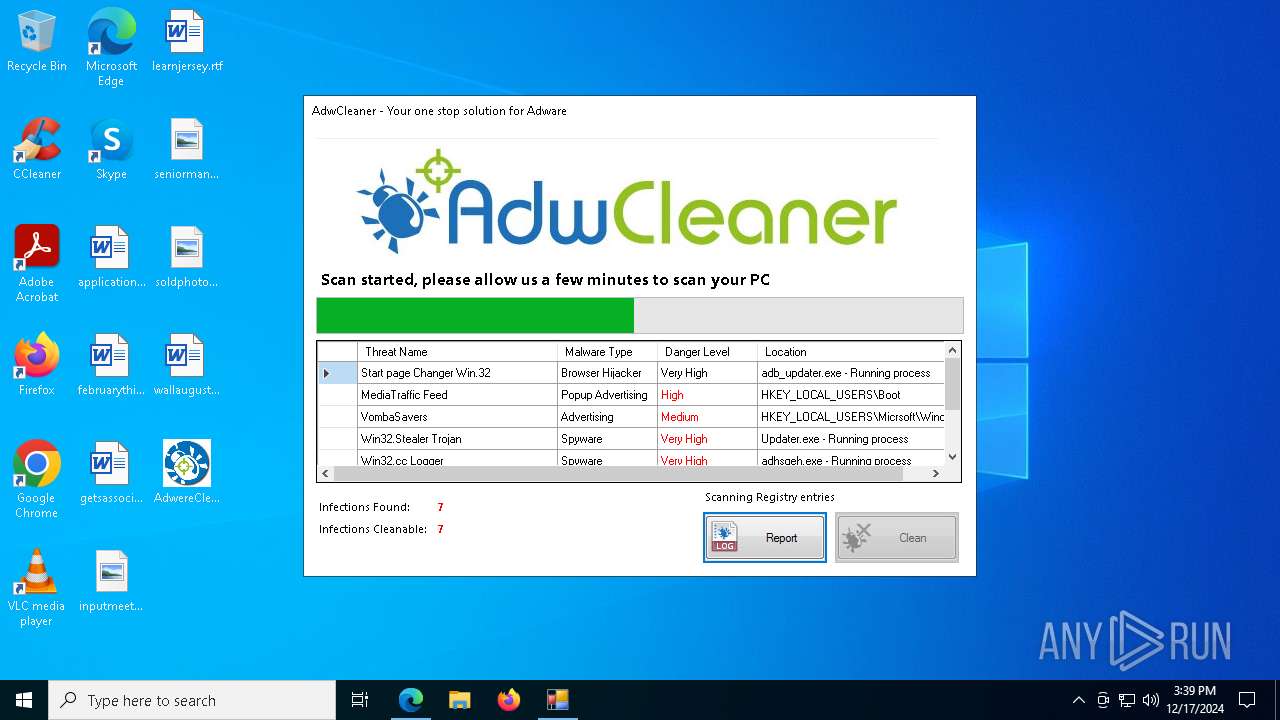This screenshot has height=720, width=1280.
Task: Select the inputmeet image file icon
Action: coord(111,581)
